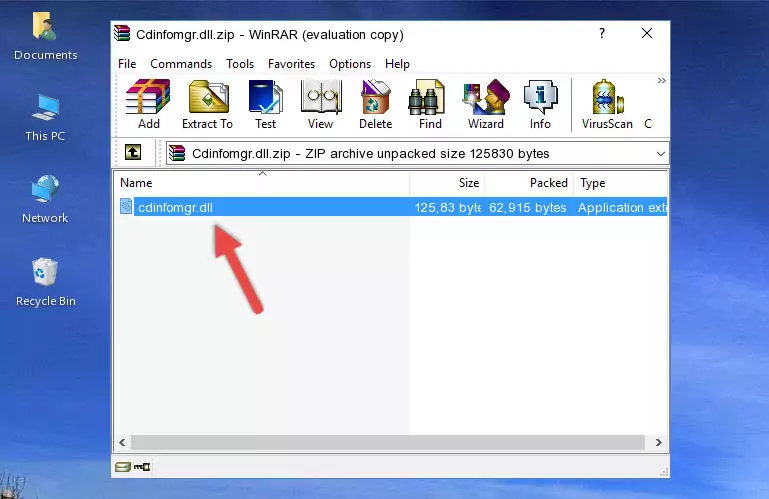Run the Test archive tool
The image size is (769, 499).
tap(265, 104)
